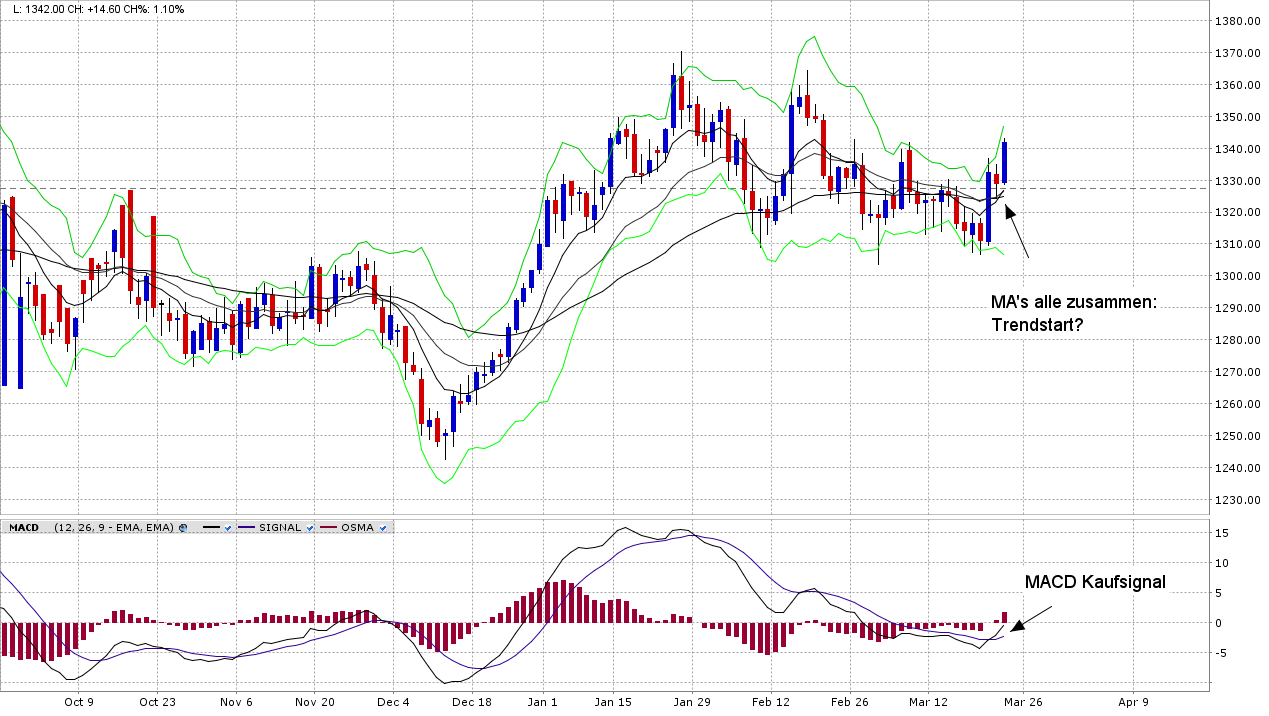Open MACD settings icon beside the parameters
Viewport: 1269px width, 716px height.
click(183, 527)
